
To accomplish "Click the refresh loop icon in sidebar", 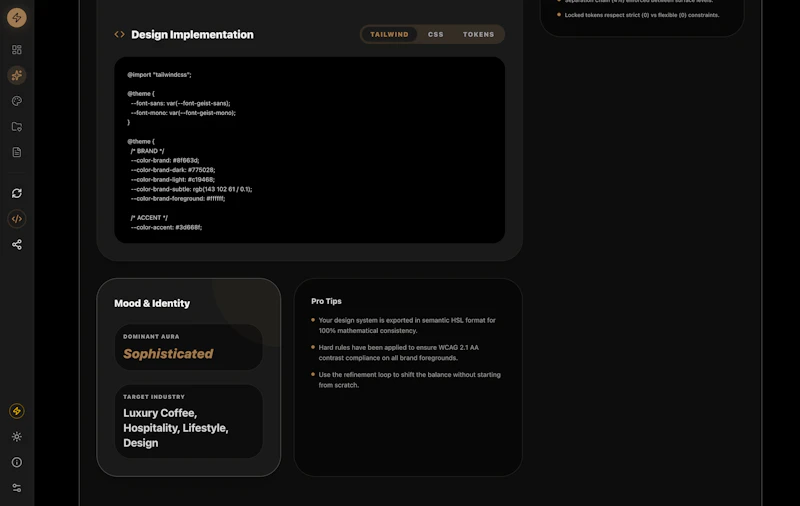I will pyautogui.click(x=17, y=193).
